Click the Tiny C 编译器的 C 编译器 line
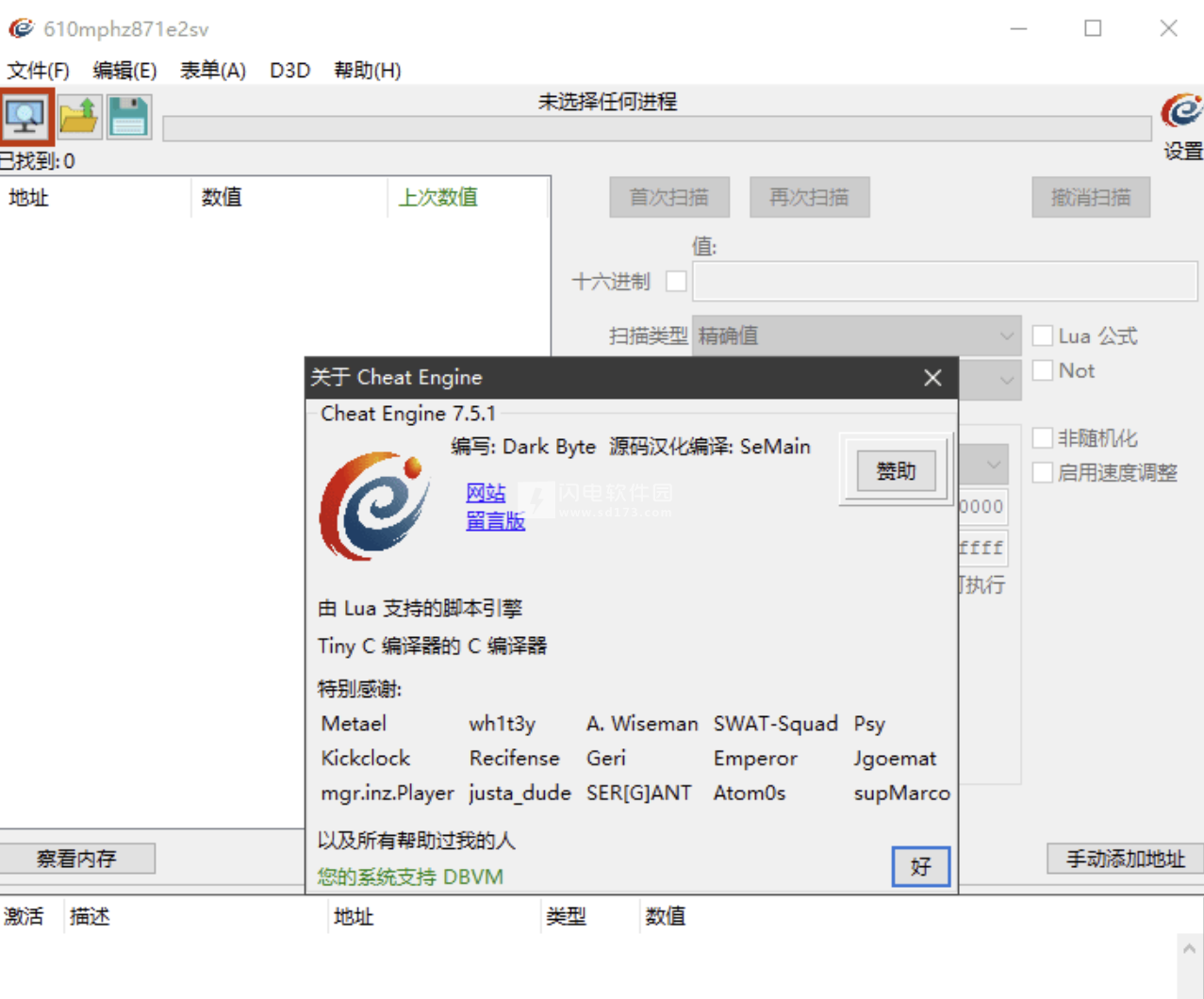 pos(433,646)
